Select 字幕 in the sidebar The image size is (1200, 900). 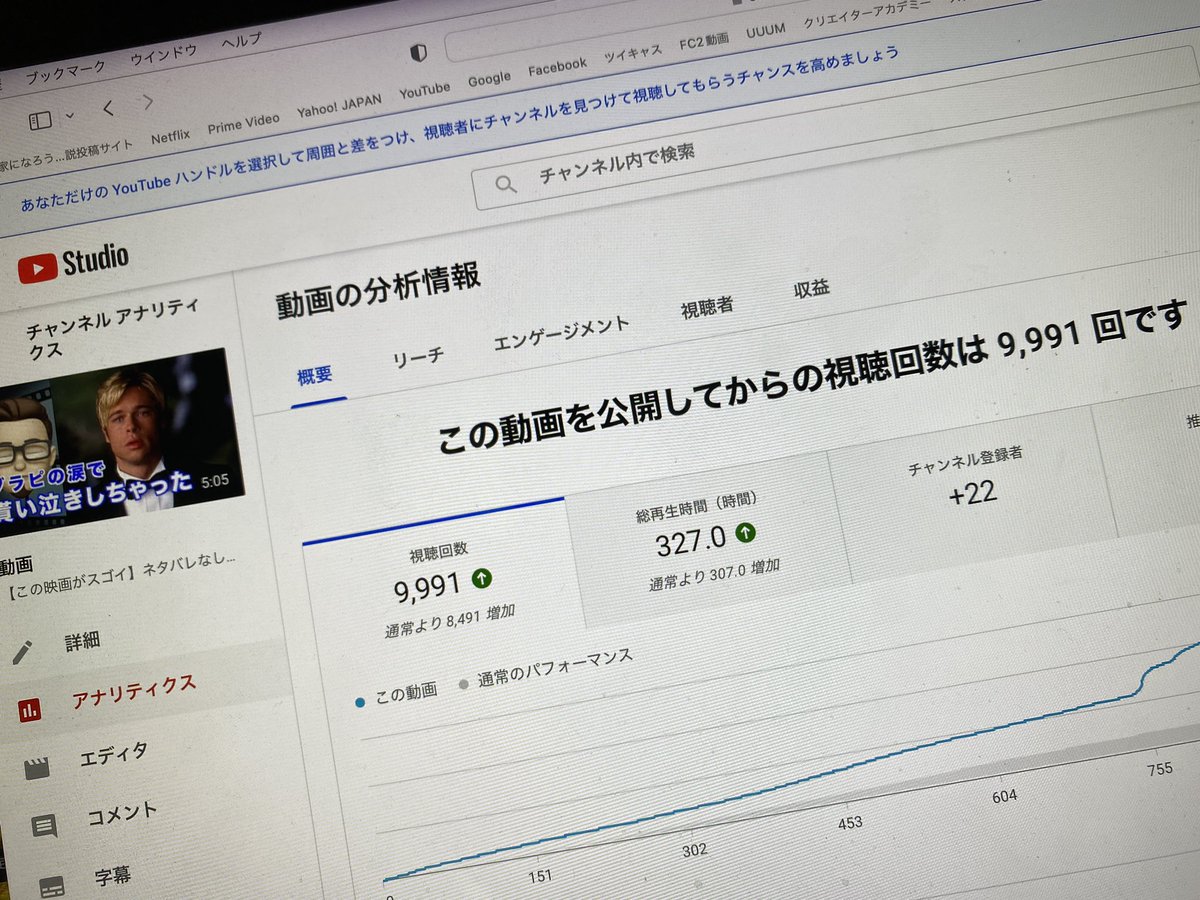[x=112, y=876]
